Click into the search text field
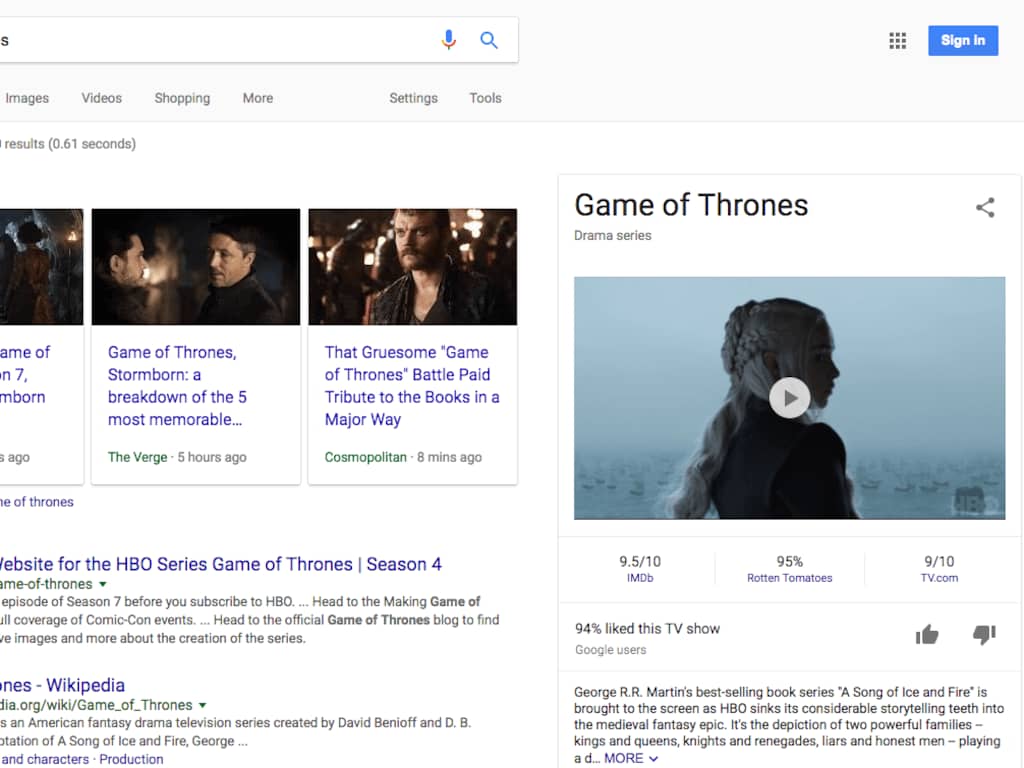This screenshot has width=1024, height=768. (x=216, y=40)
